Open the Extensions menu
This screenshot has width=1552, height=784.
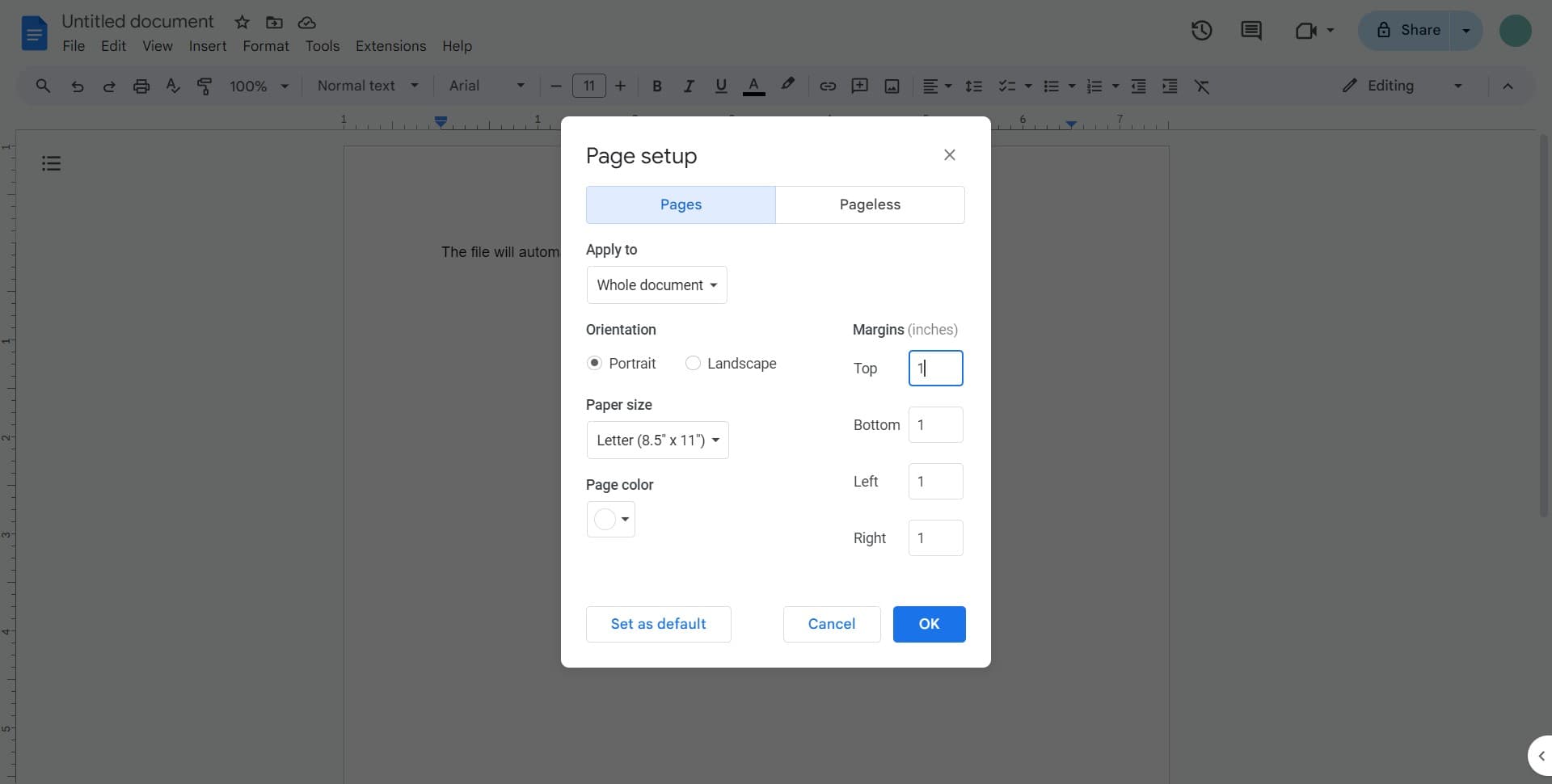[x=390, y=46]
